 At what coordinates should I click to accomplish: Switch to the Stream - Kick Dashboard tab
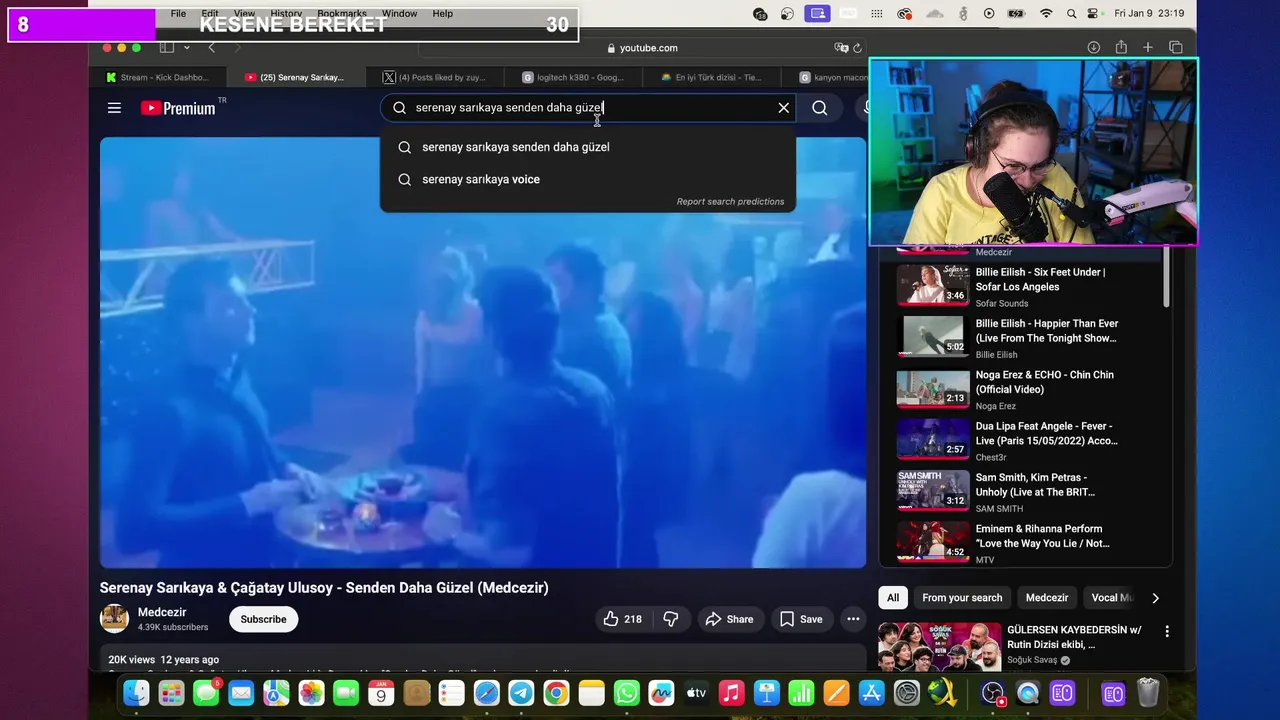click(158, 77)
